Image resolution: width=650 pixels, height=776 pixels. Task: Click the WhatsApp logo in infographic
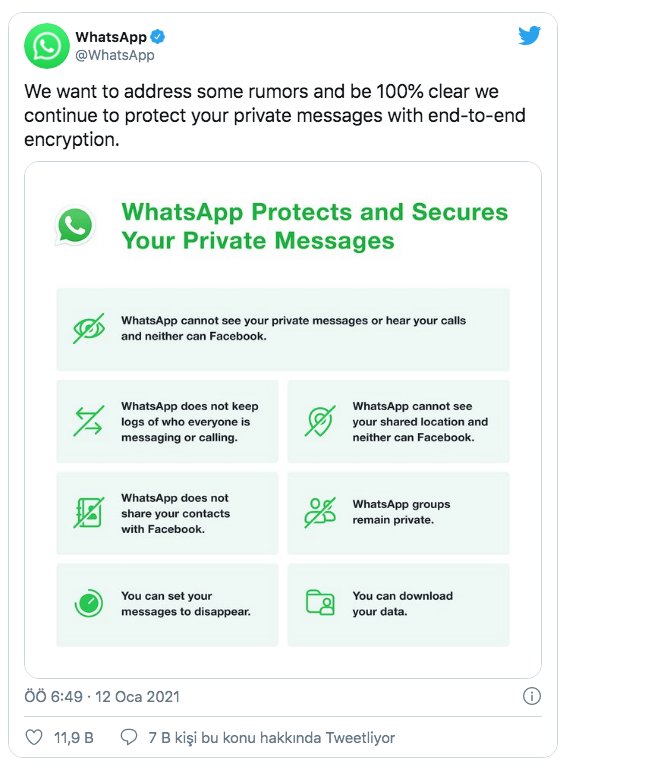[74, 226]
